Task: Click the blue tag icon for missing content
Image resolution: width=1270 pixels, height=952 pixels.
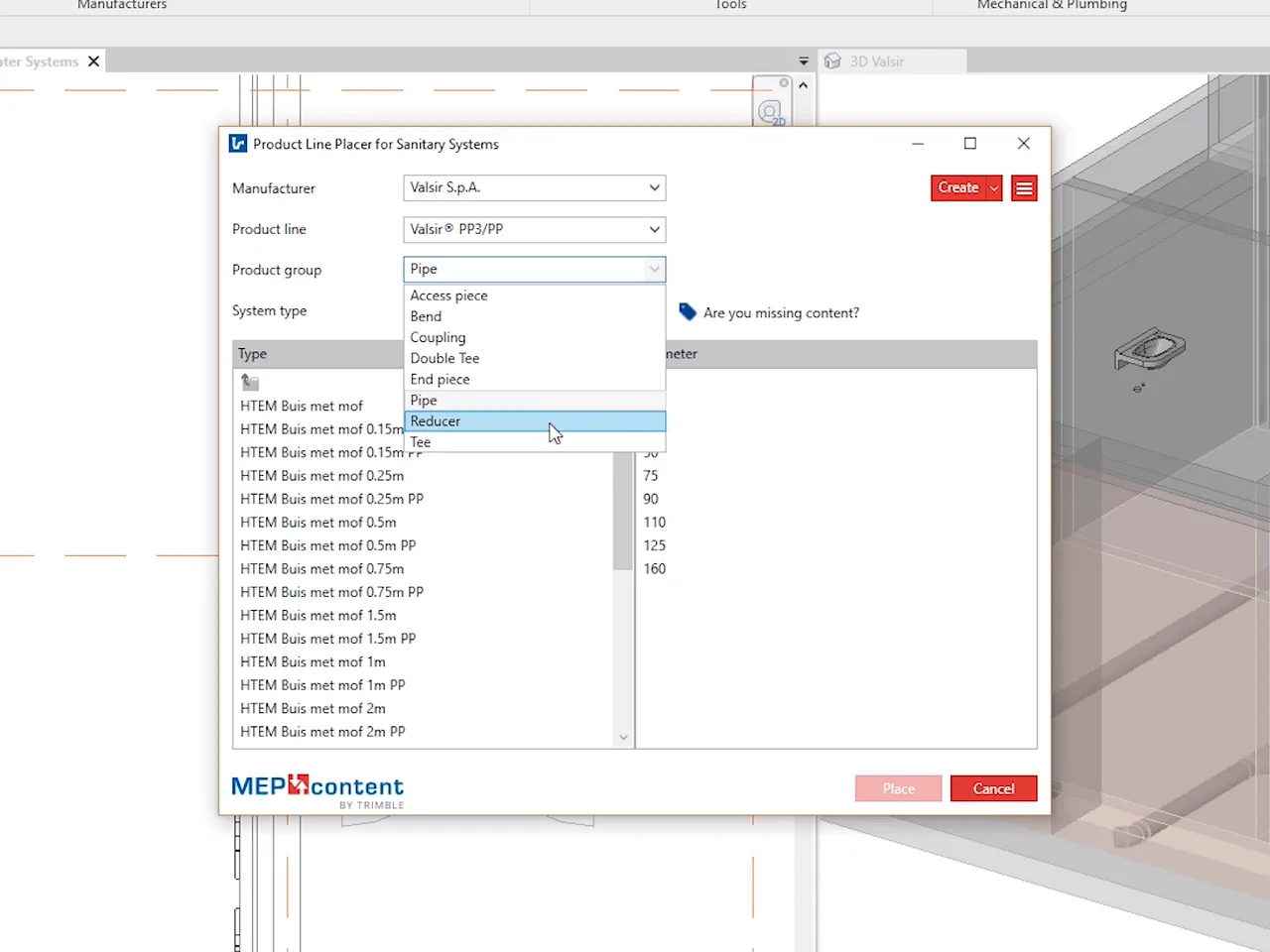Action: click(x=688, y=311)
